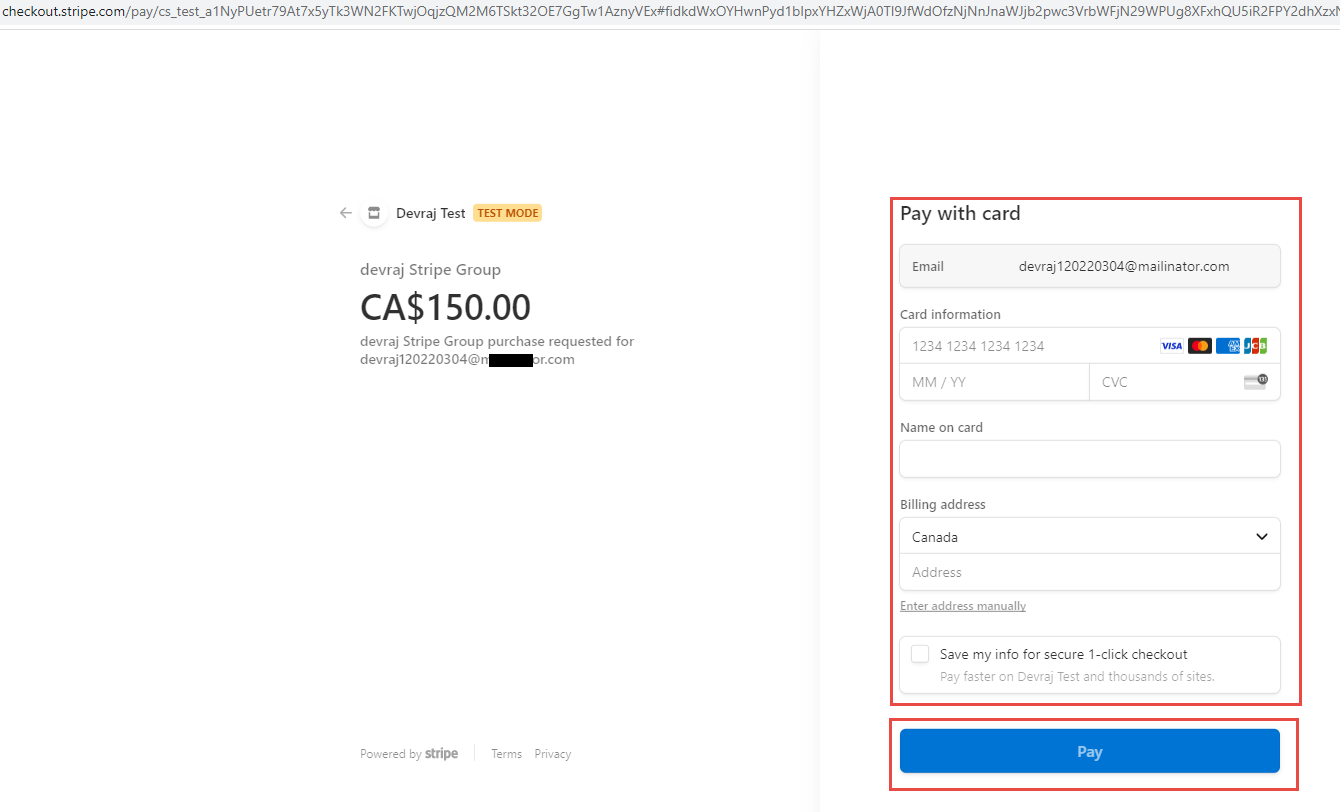Viewport: 1340px width, 812px height.
Task: Open the Terms link
Action: click(506, 754)
